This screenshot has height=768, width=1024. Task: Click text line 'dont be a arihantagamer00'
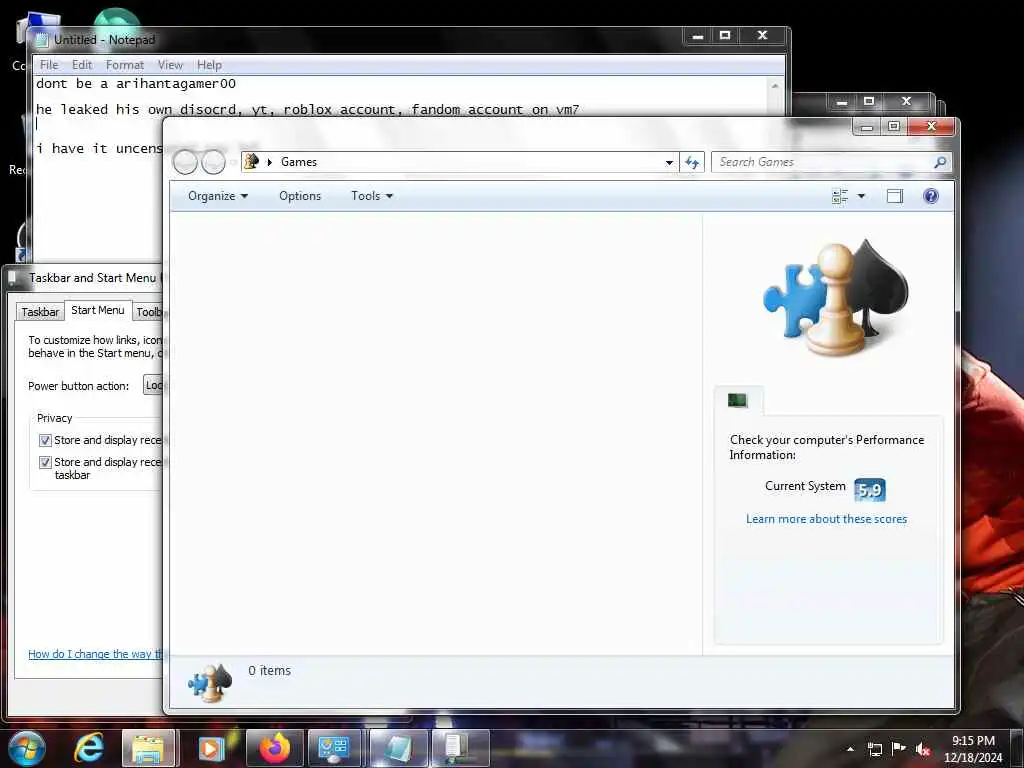point(136,84)
